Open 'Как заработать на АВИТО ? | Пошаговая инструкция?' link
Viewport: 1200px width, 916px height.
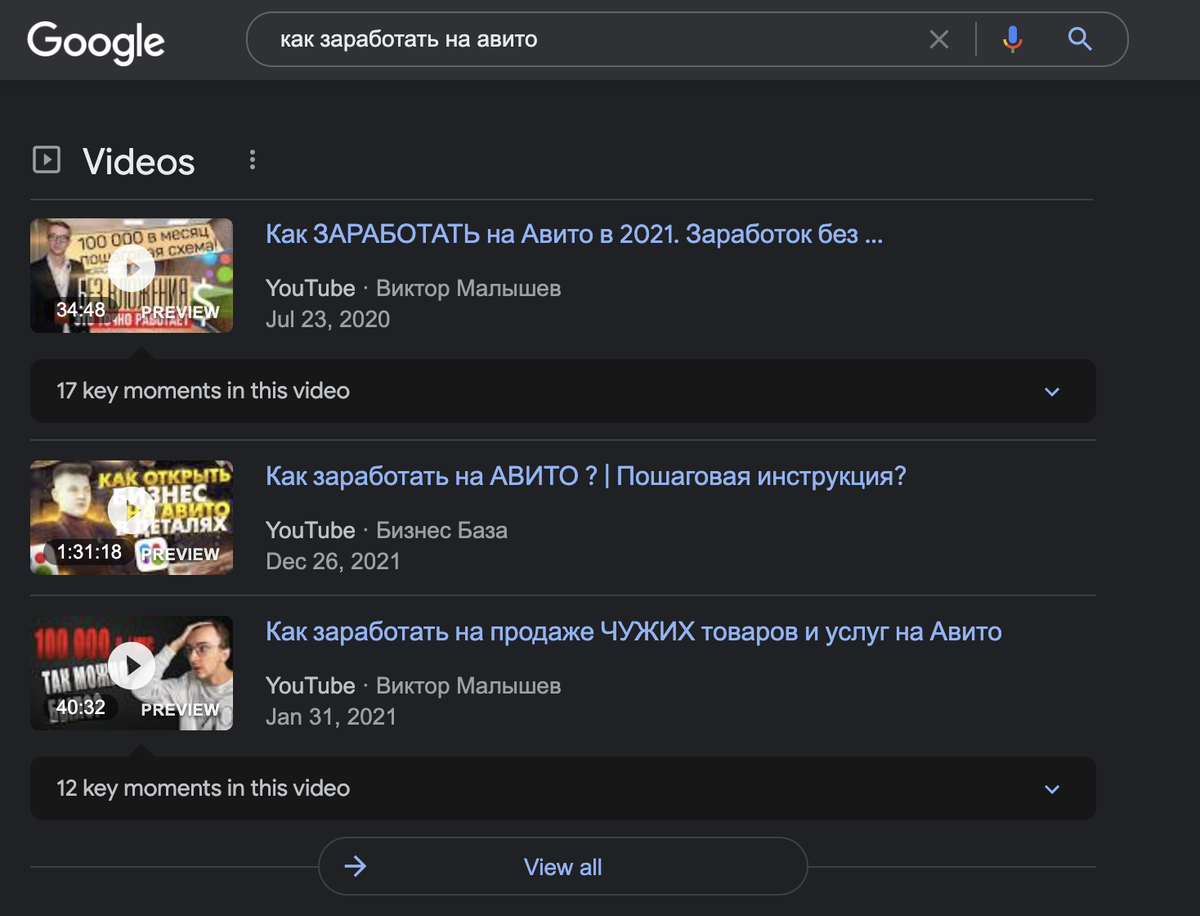(x=586, y=476)
